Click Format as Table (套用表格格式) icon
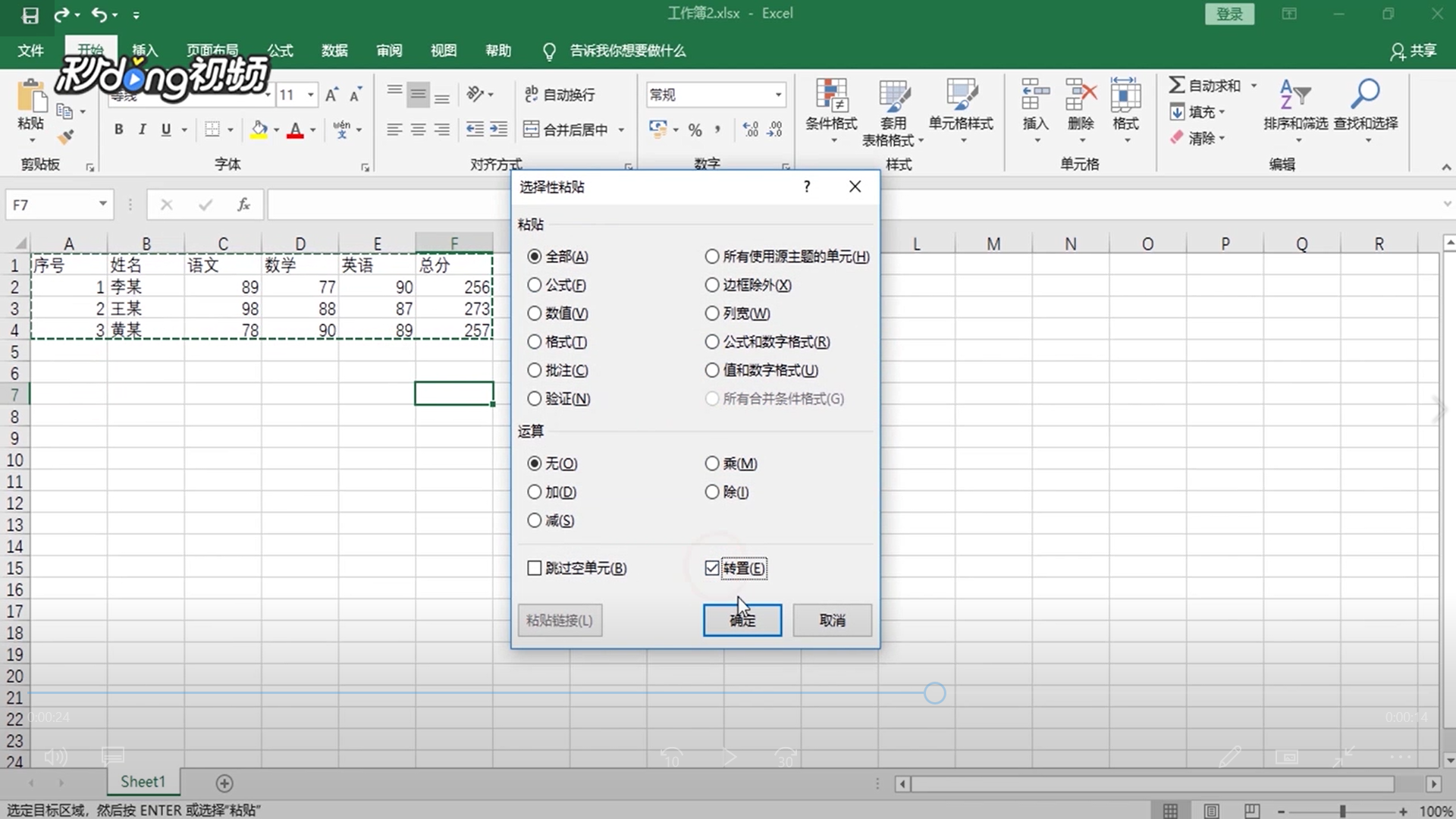This screenshot has height=819, width=1456. click(894, 96)
